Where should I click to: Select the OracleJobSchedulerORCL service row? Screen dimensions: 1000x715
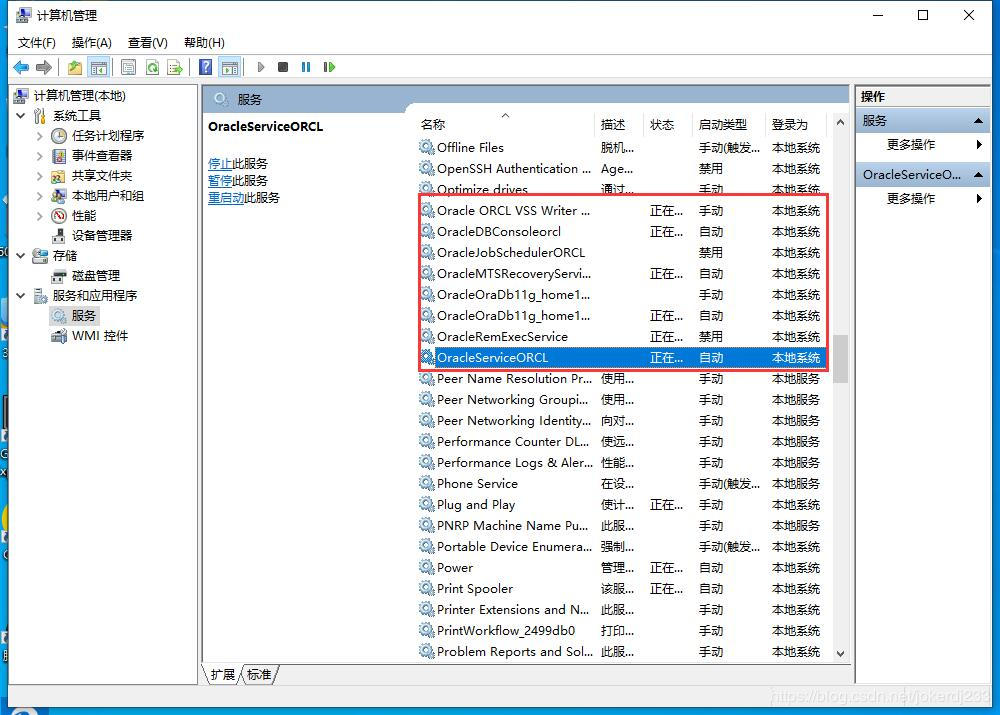pos(622,253)
